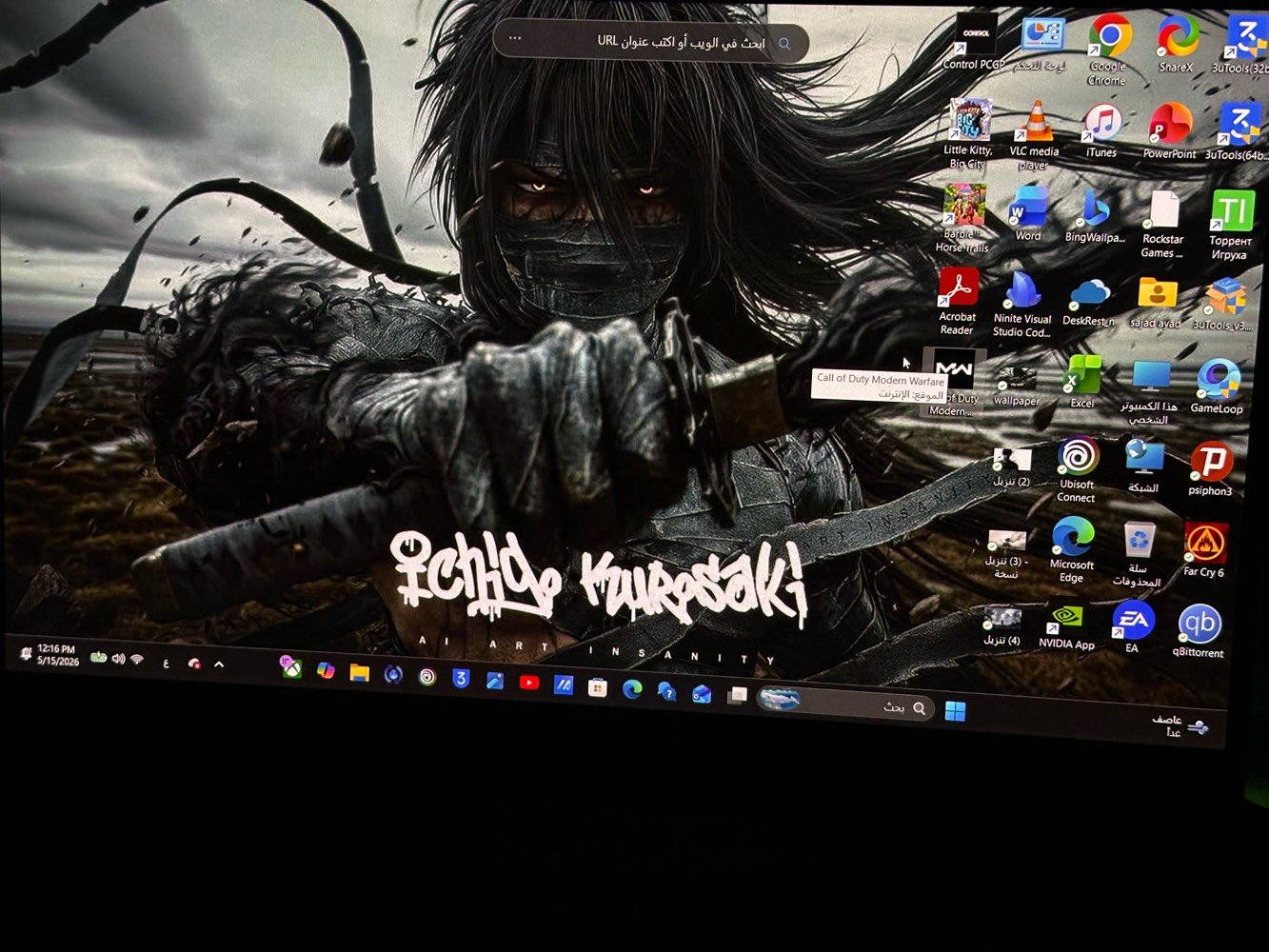Open the Windows Start menu
This screenshot has width=1269, height=952.
pyautogui.click(x=955, y=711)
